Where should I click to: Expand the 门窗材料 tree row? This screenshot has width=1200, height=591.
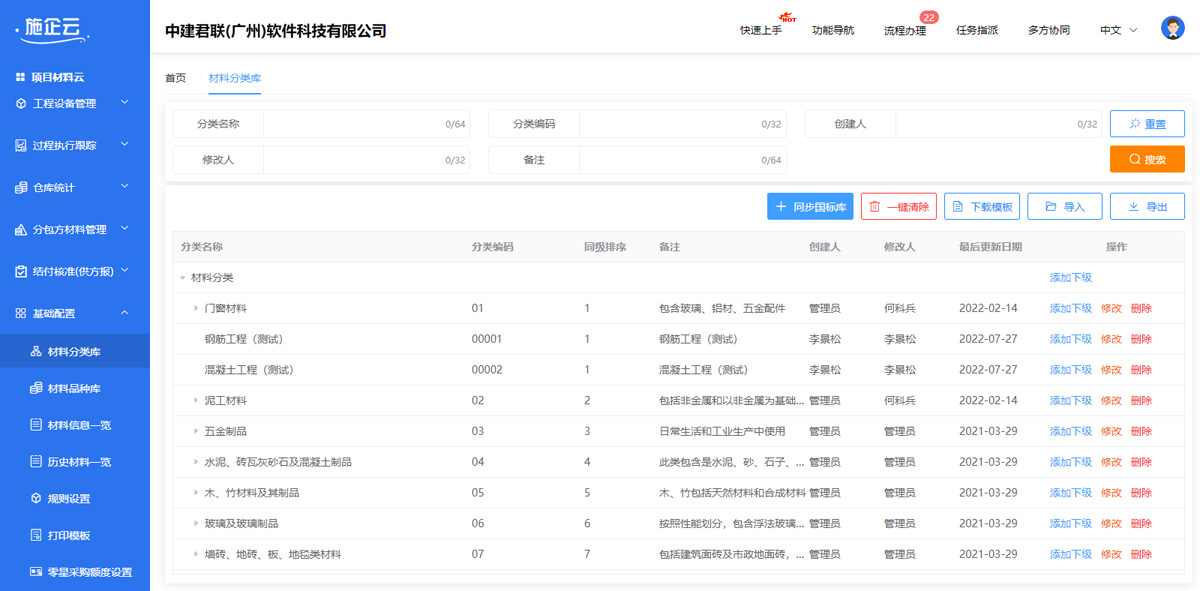click(196, 308)
